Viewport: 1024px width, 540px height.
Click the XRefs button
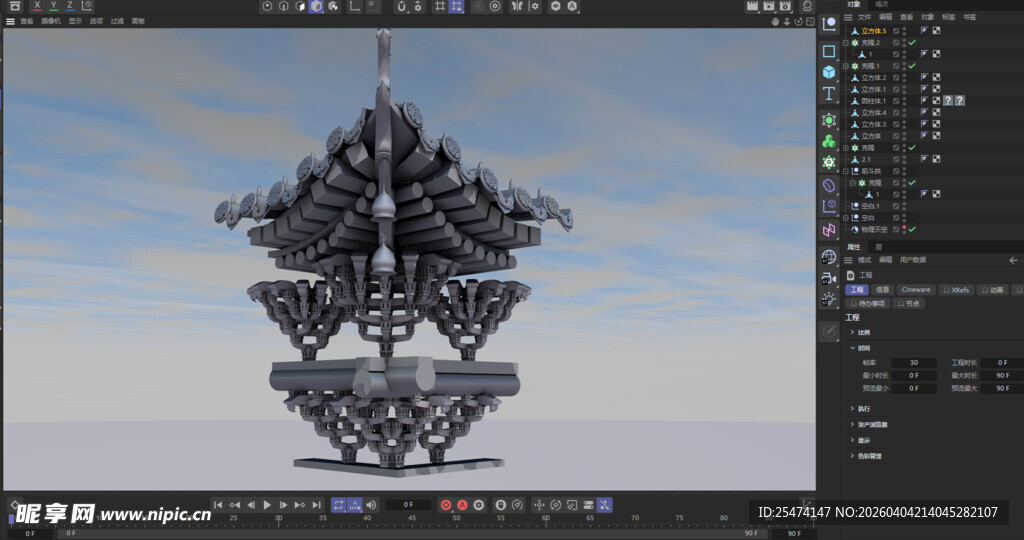click(958, 290)
